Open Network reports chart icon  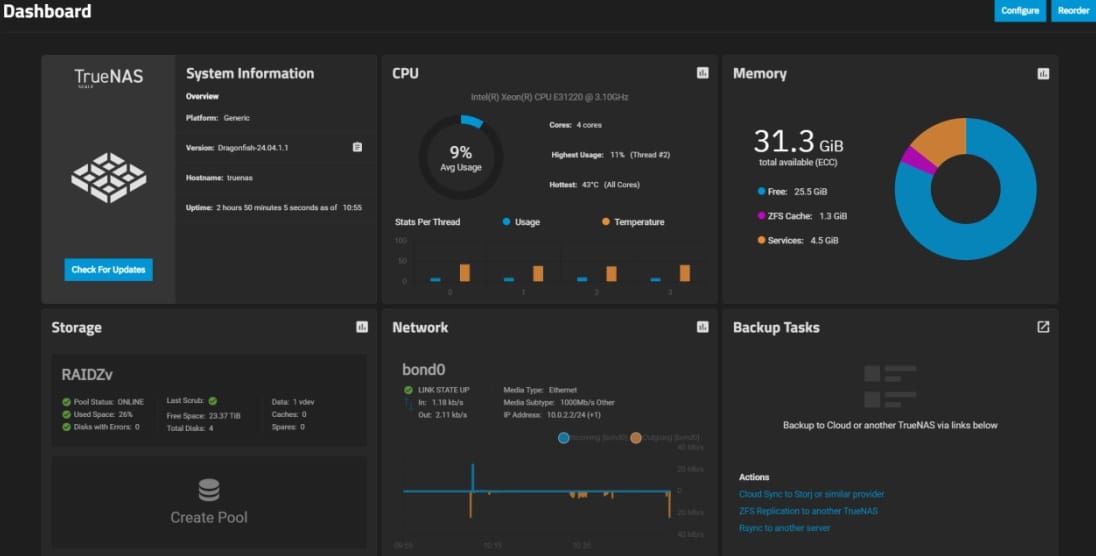click(x=703, y=327)
